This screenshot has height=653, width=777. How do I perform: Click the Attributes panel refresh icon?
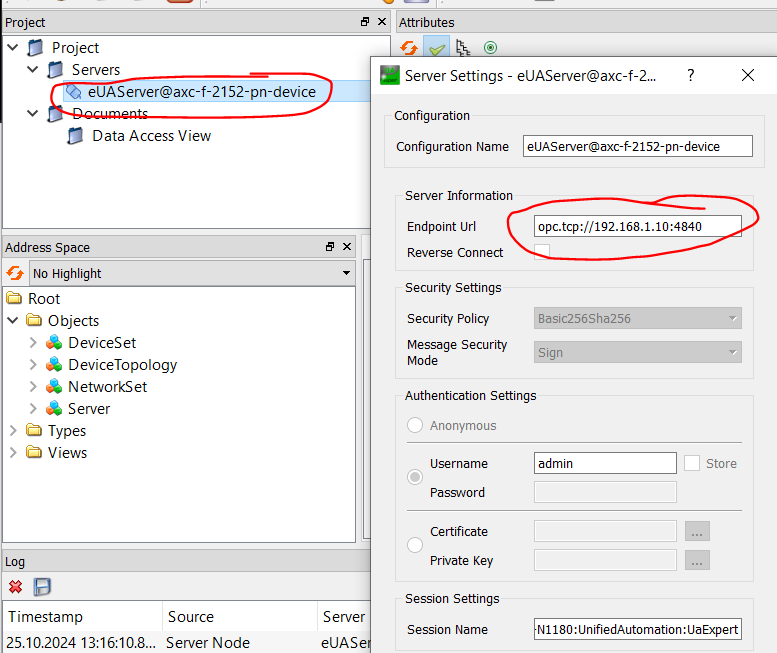(408, 47)
